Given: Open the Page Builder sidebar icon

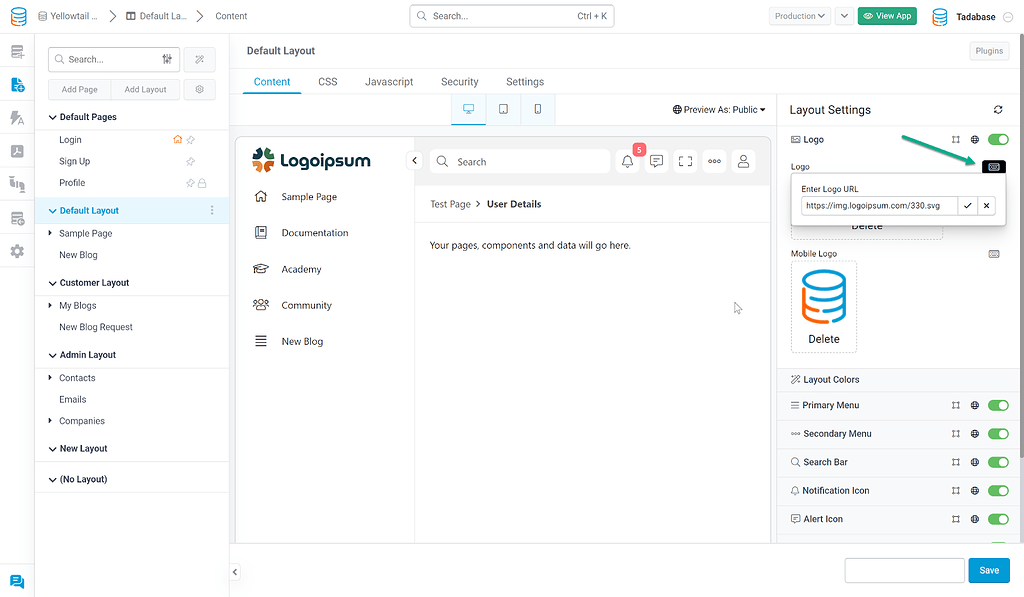Looking at the screenshot, I should [18, 85].
